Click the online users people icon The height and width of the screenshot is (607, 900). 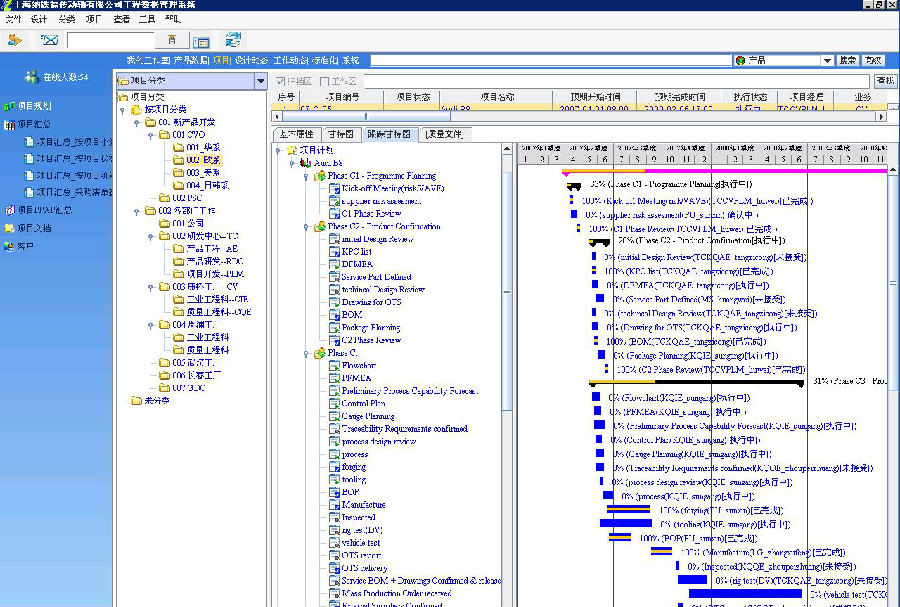pos(32,77)
